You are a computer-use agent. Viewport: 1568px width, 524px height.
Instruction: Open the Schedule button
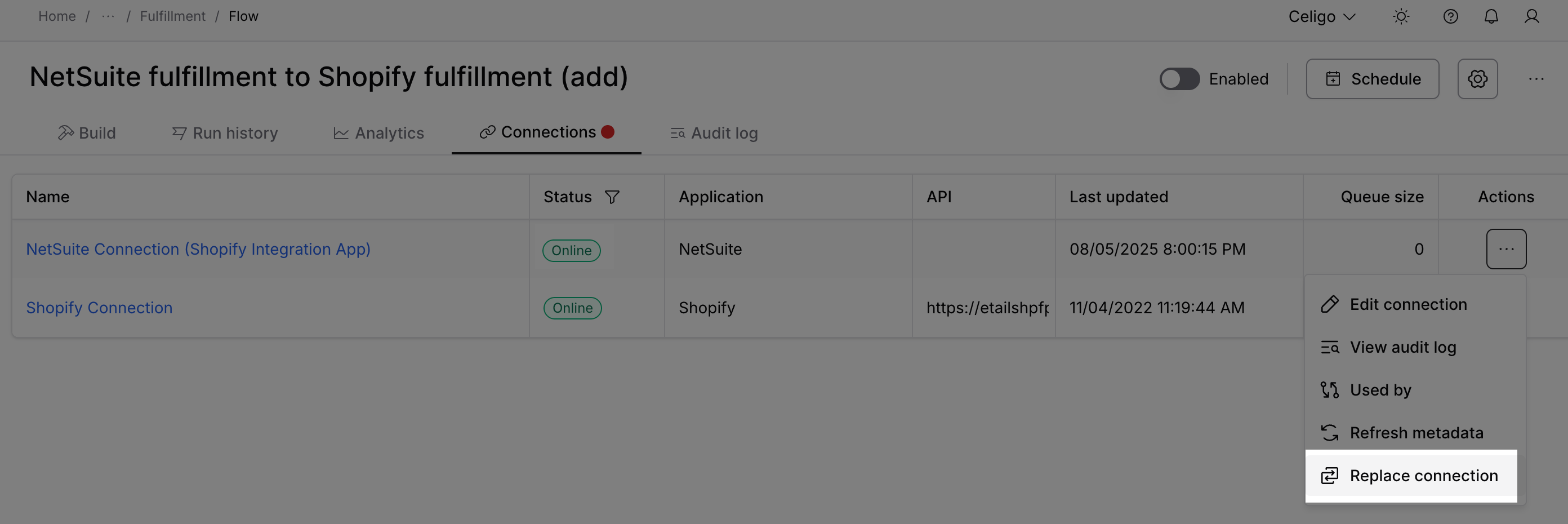[x=1372, y=78]
